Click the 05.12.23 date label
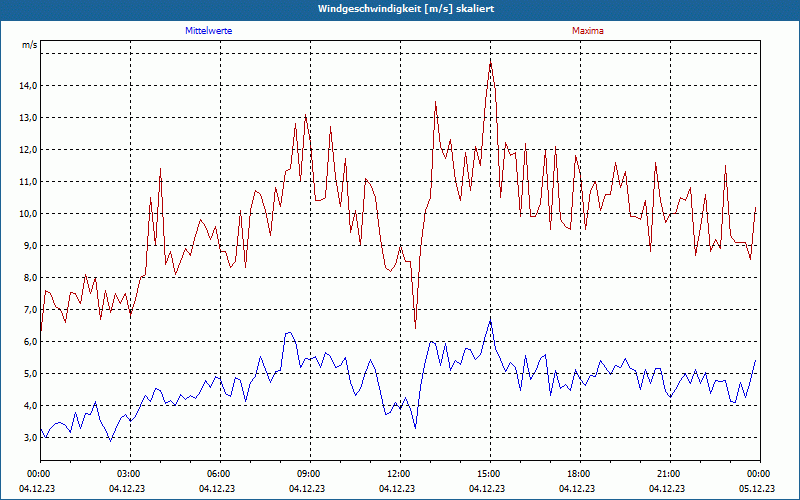Viewport: 800px width, 500px height. coord(757,488)
